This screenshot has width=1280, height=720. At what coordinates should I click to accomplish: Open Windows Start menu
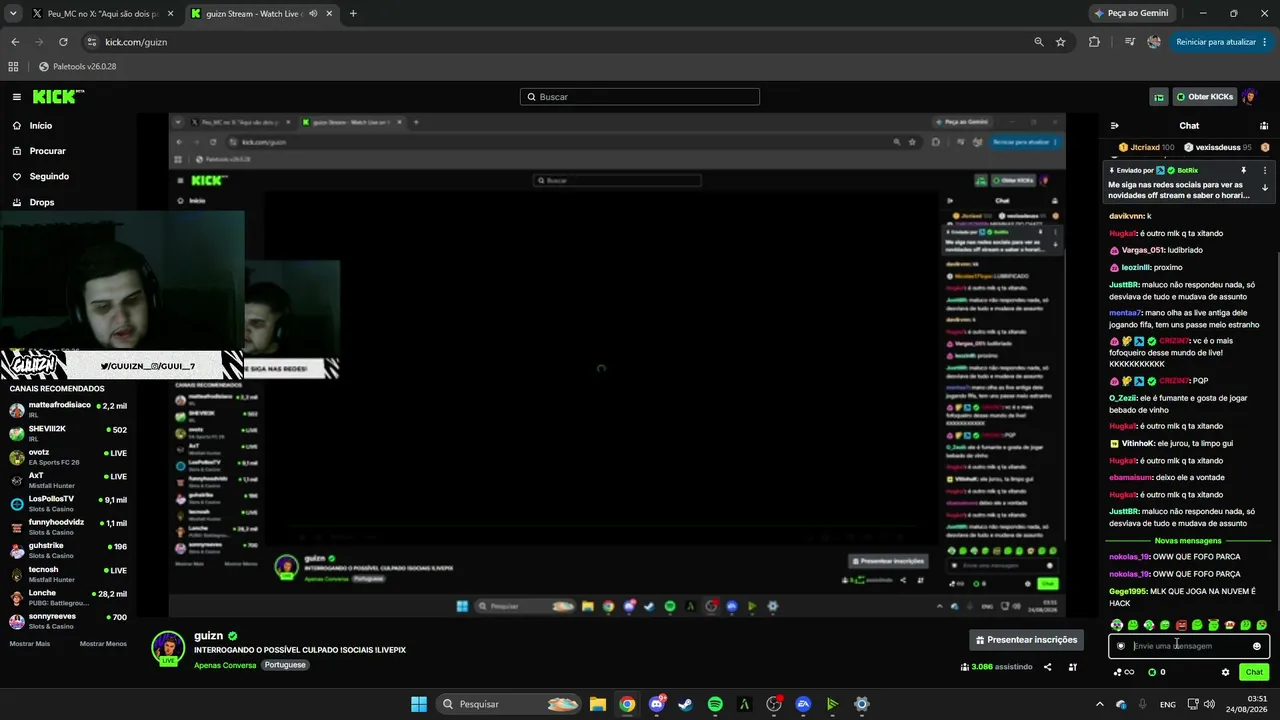[x=419, y=704]
